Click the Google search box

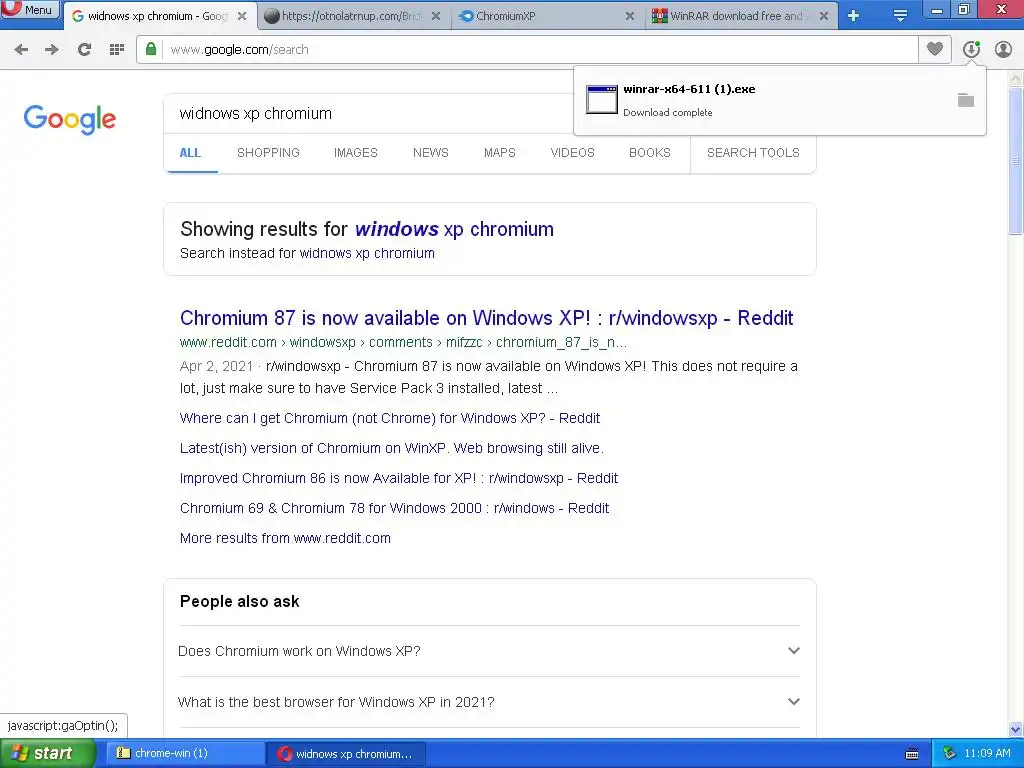click(369, 114)
